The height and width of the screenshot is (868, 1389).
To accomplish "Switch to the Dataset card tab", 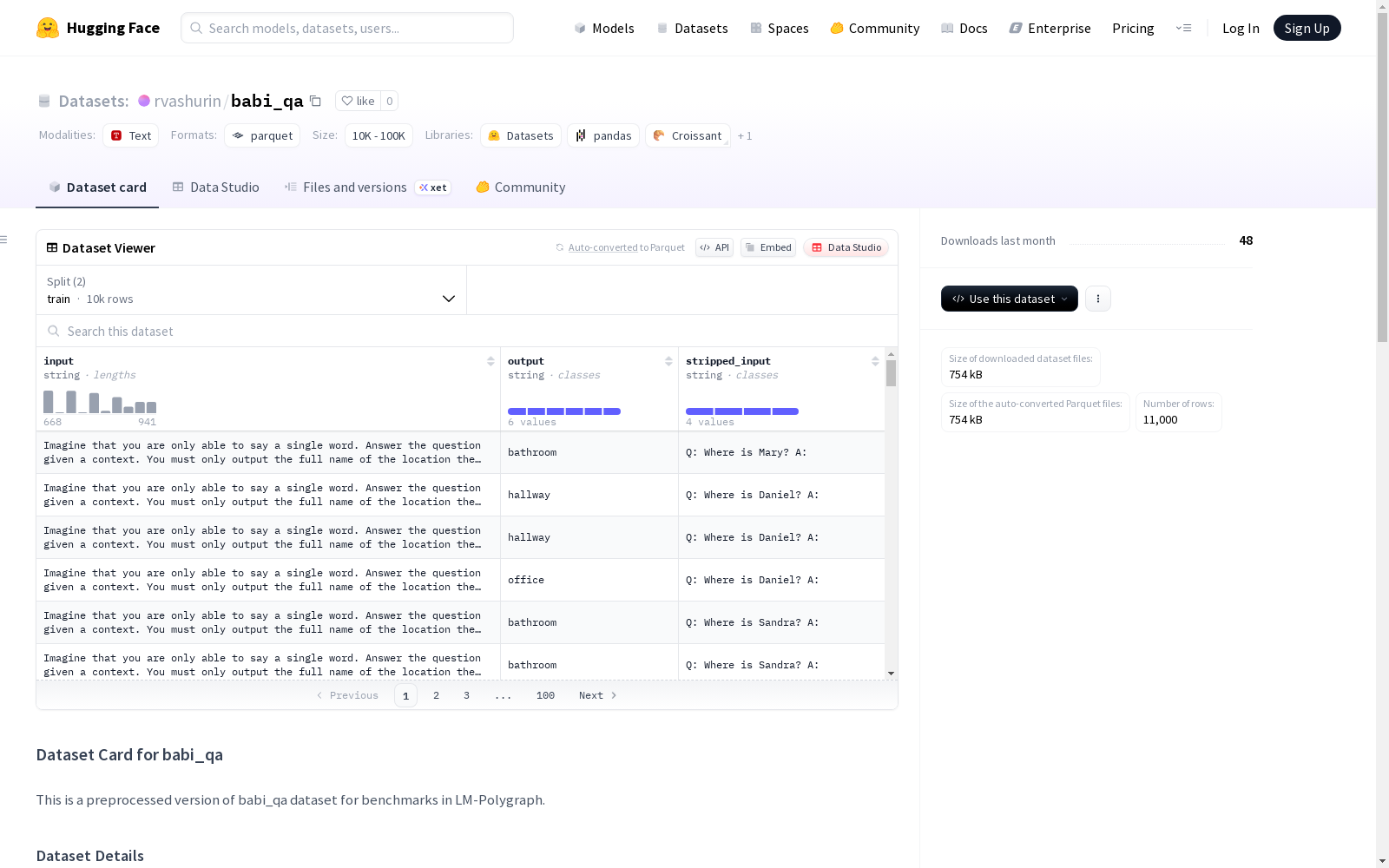I will pyautogui.click(x=97, y=187).
